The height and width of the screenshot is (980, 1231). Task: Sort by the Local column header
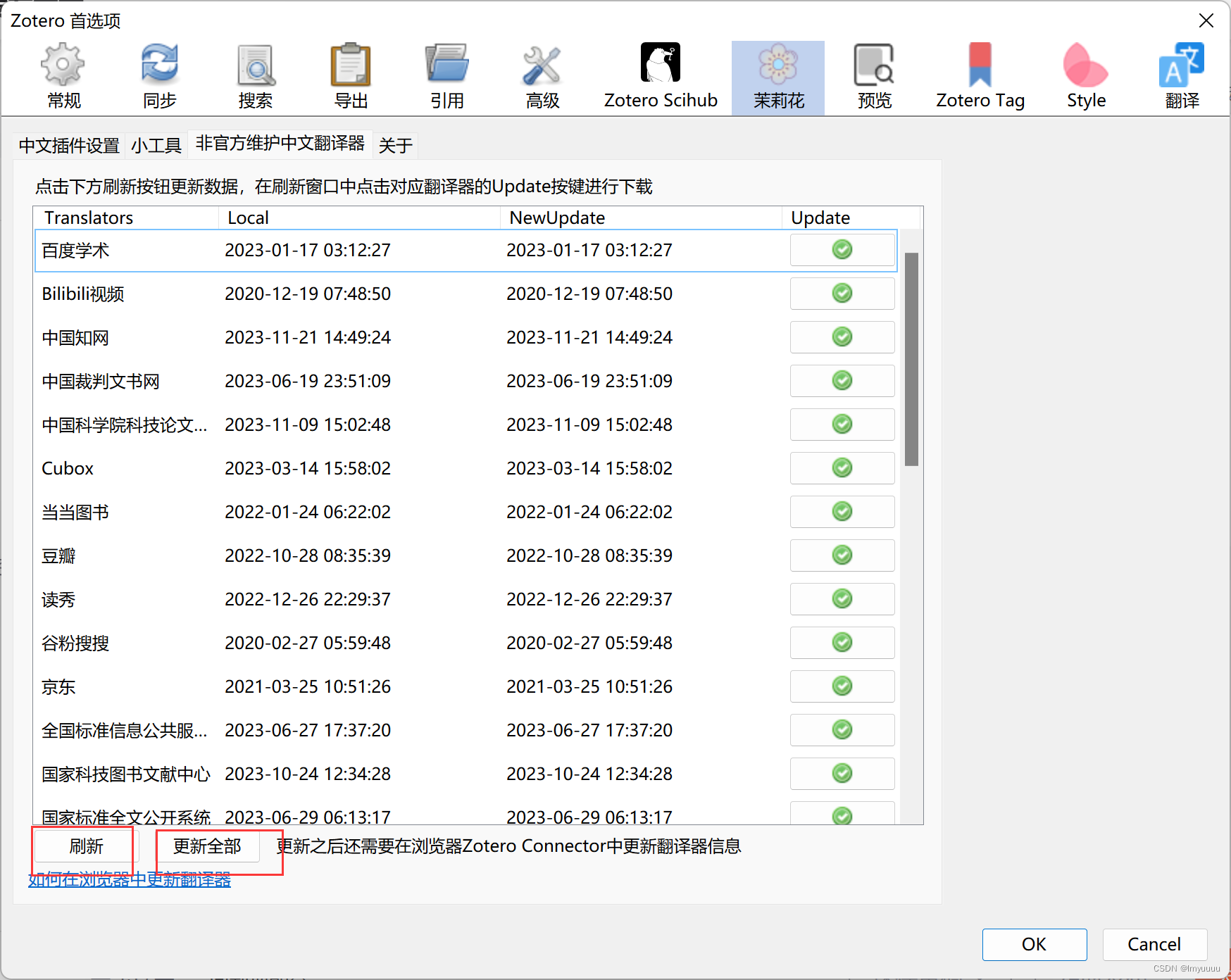(x=360, y=218)
